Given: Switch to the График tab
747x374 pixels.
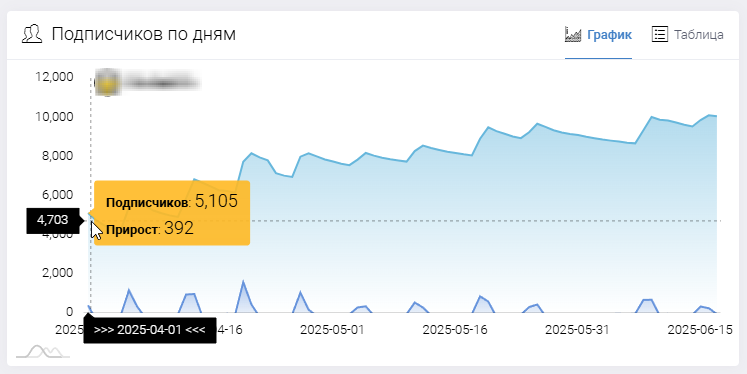Looking at the screenshot, I should pos(598,35).
